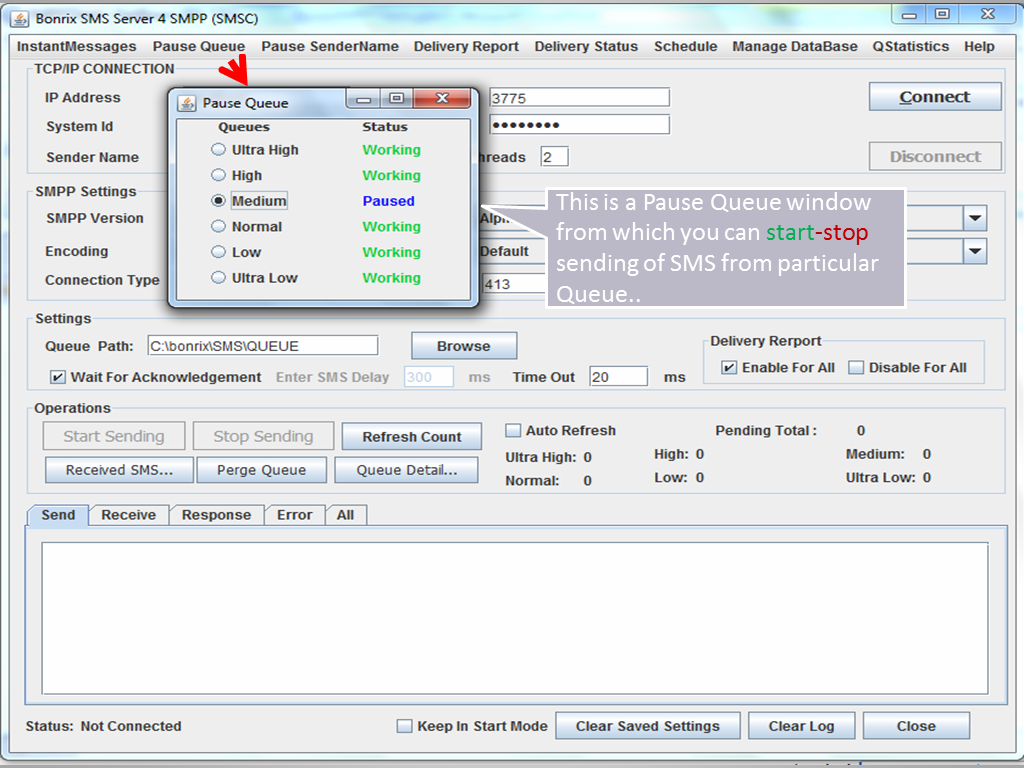Open Received SMS window
The image size is (1024, 768).
(120, 470)
